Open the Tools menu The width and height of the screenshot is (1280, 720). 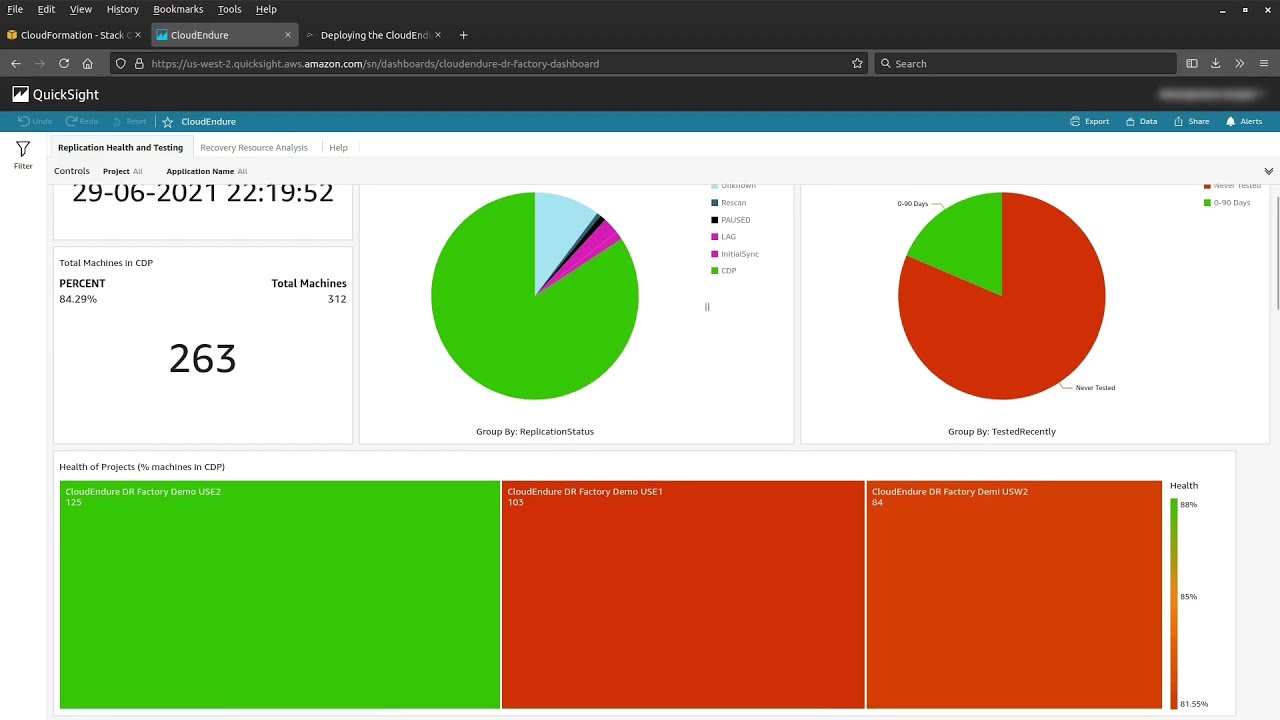229,9
